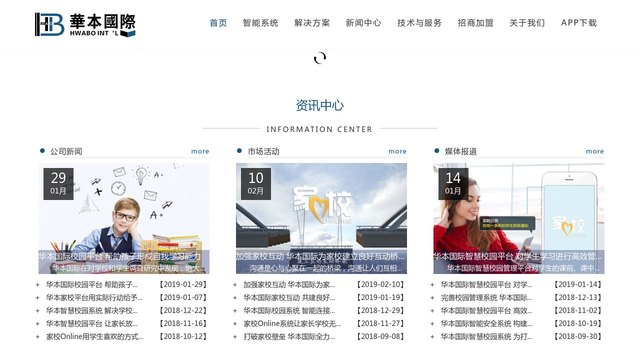
Task: Open article 华本国际智慧校园平台 对学...
Action: [487, 284]
